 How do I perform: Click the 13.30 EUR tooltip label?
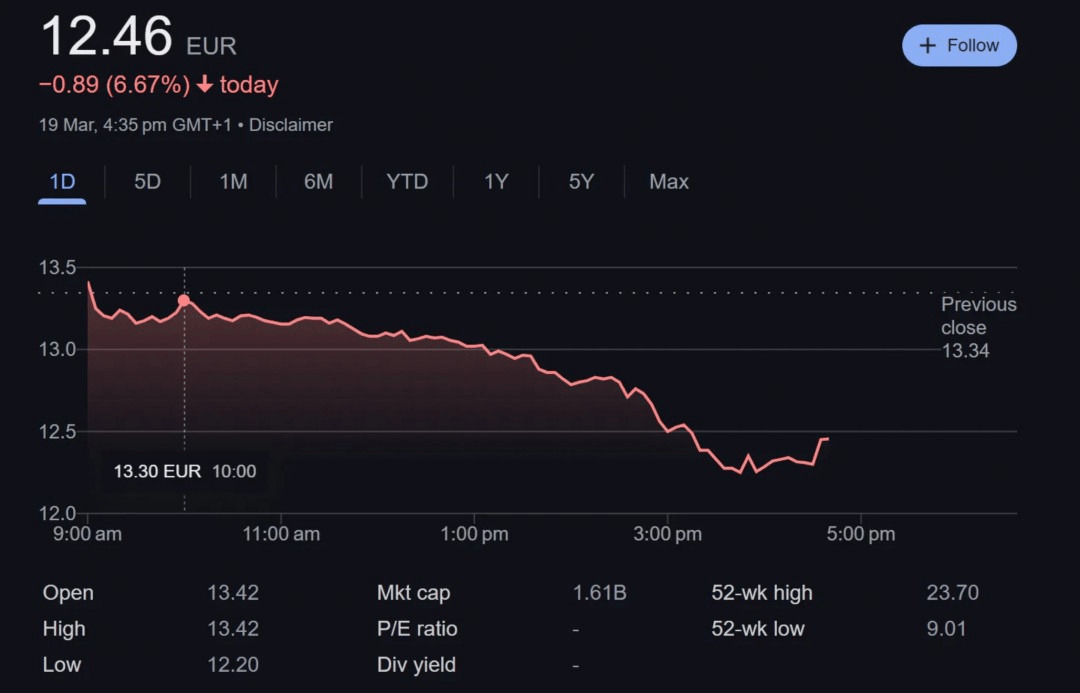pos(157,471)
